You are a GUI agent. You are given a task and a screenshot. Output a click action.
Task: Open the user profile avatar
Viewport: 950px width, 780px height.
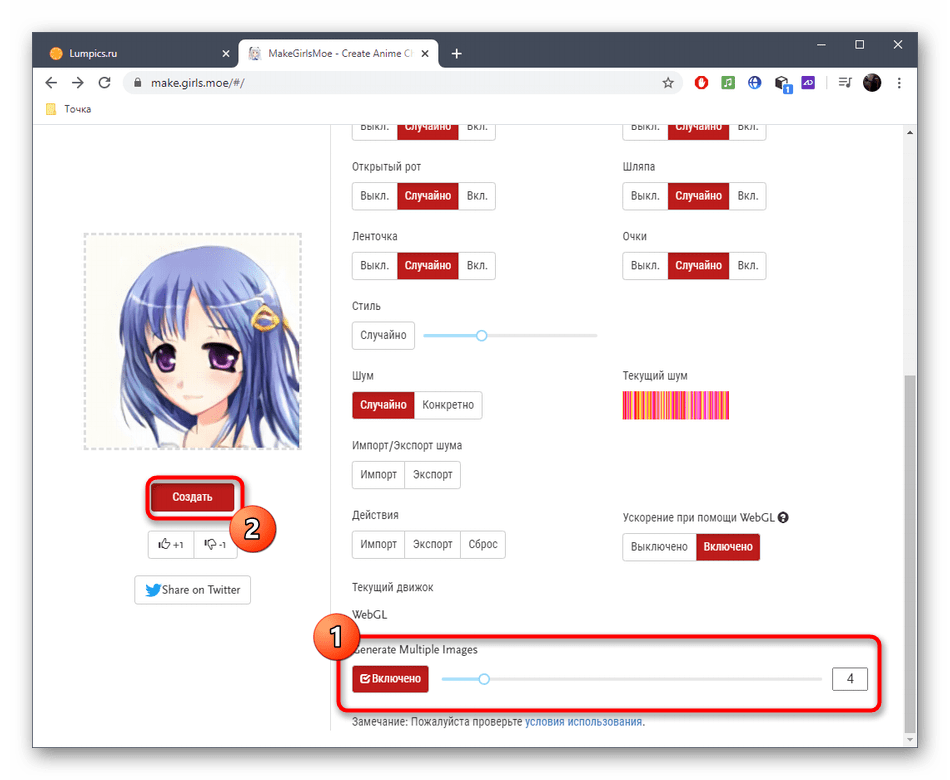872,83
